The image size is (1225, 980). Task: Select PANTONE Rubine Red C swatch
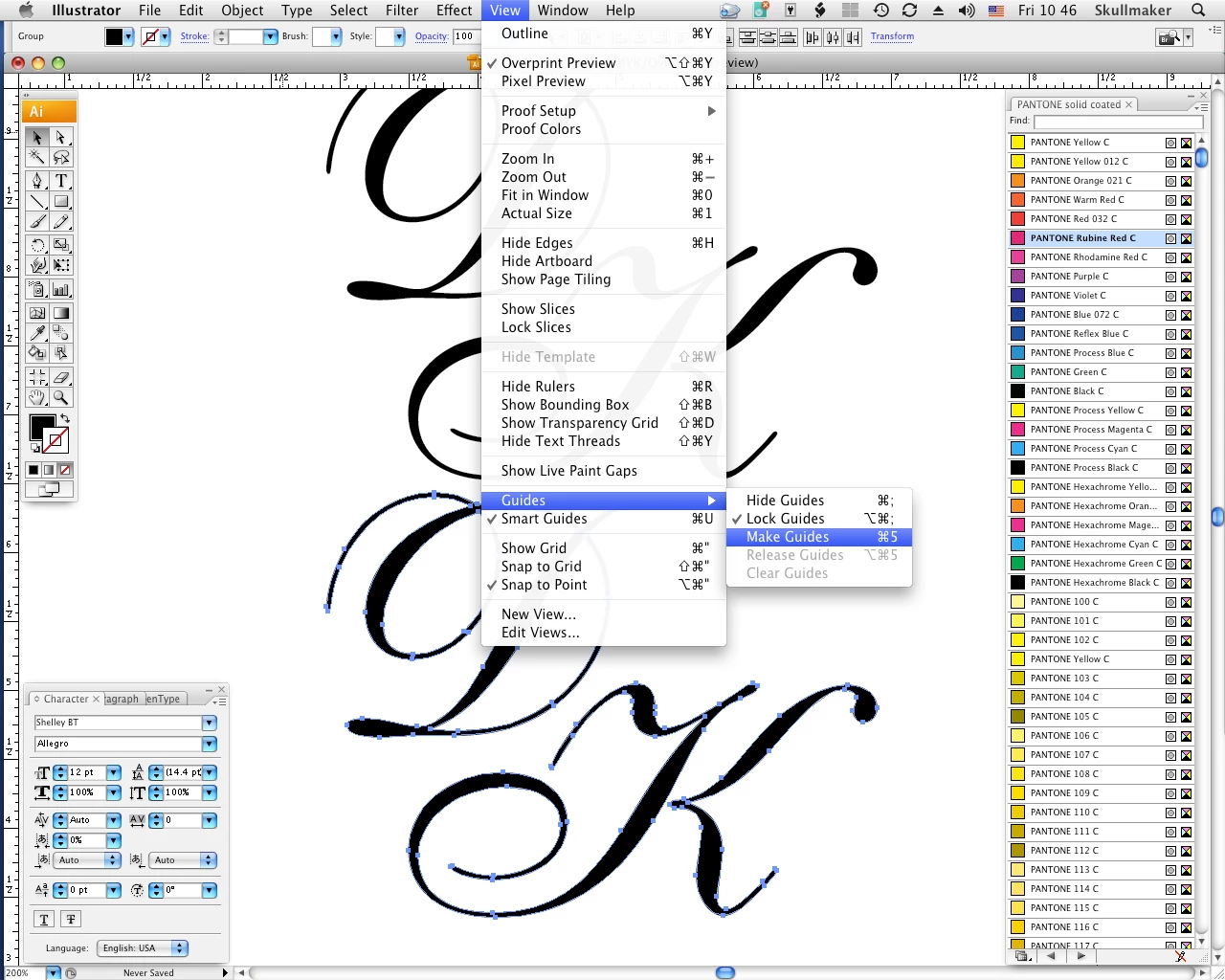tap(1101, 238)
